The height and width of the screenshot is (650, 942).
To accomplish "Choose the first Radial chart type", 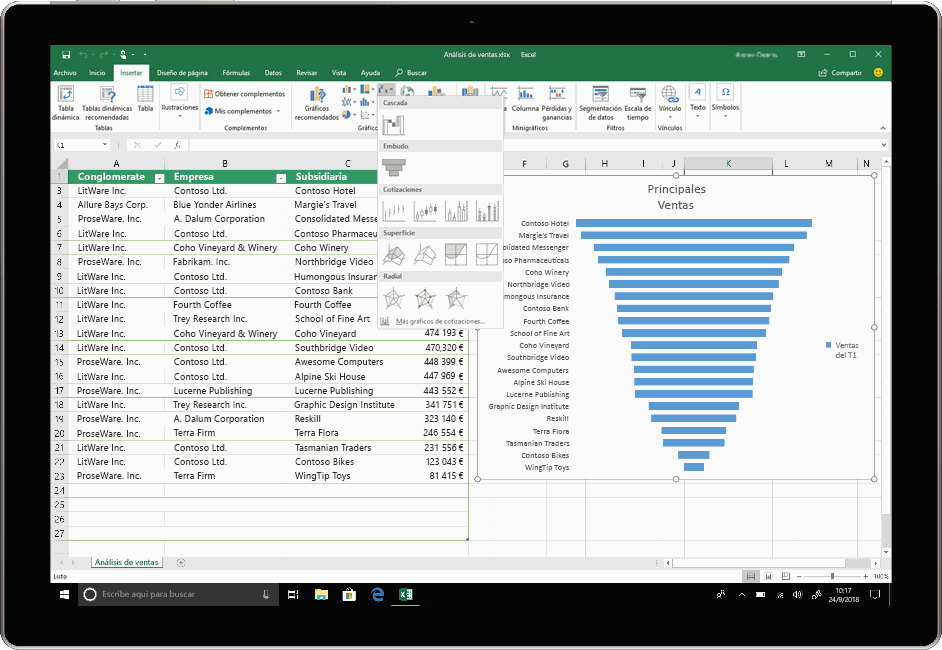I will 394,298.
